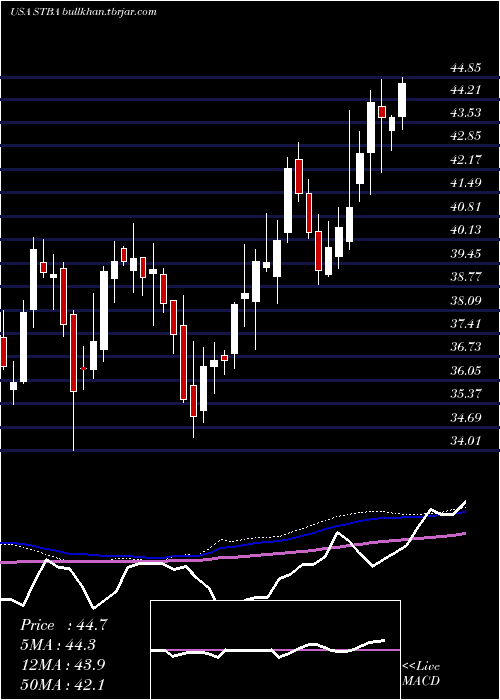Click the USA STBA bullkhan.tbrjar.com title
Screen dimensions: 500x700
coord(83,12)
